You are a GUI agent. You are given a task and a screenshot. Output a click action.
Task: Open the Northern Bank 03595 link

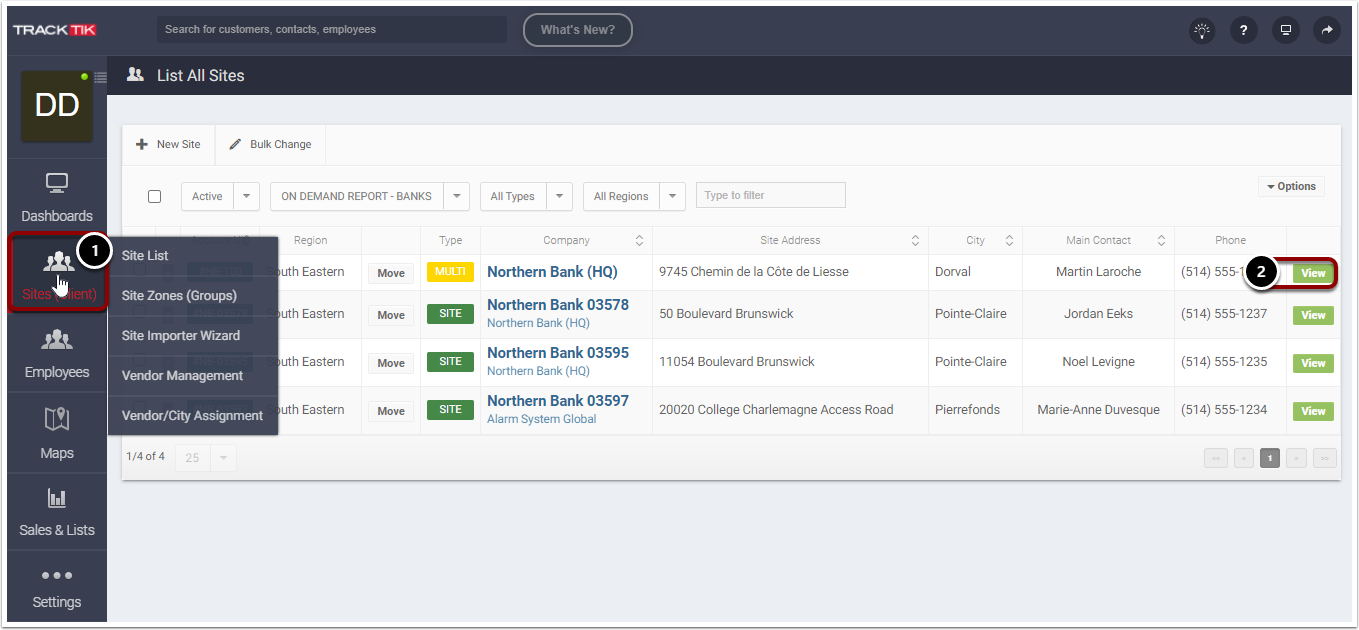558,353
